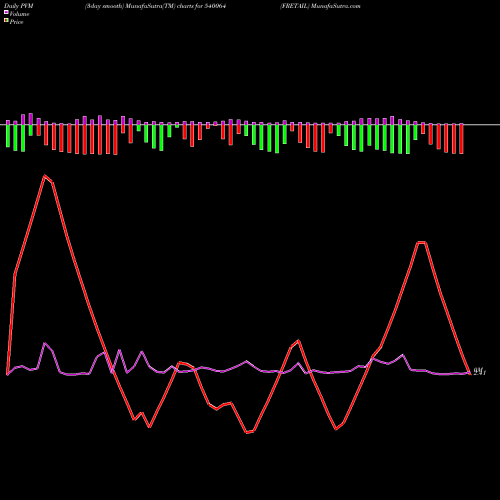Click the Price legend color swatch
Viewport: 500px width, 500px height.
6,21
